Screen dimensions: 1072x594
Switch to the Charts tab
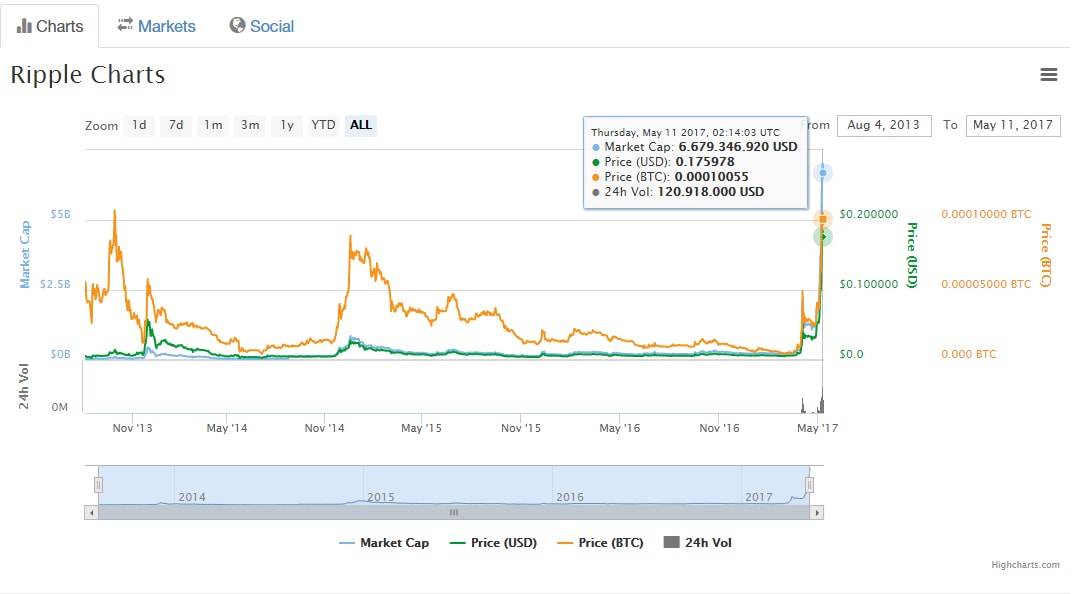(x=49, y=26)
